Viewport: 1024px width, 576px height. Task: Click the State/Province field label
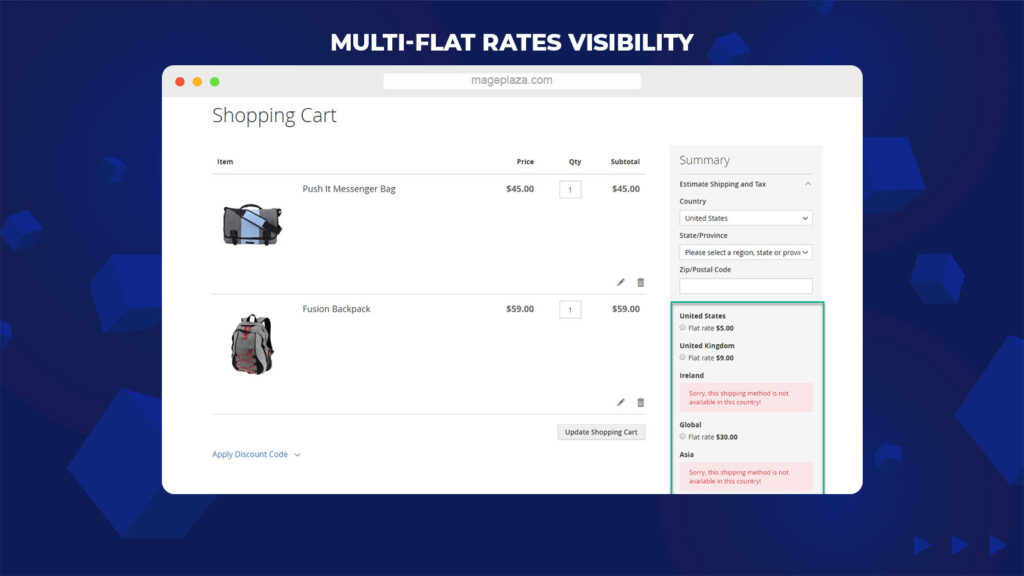click(703, 235)
